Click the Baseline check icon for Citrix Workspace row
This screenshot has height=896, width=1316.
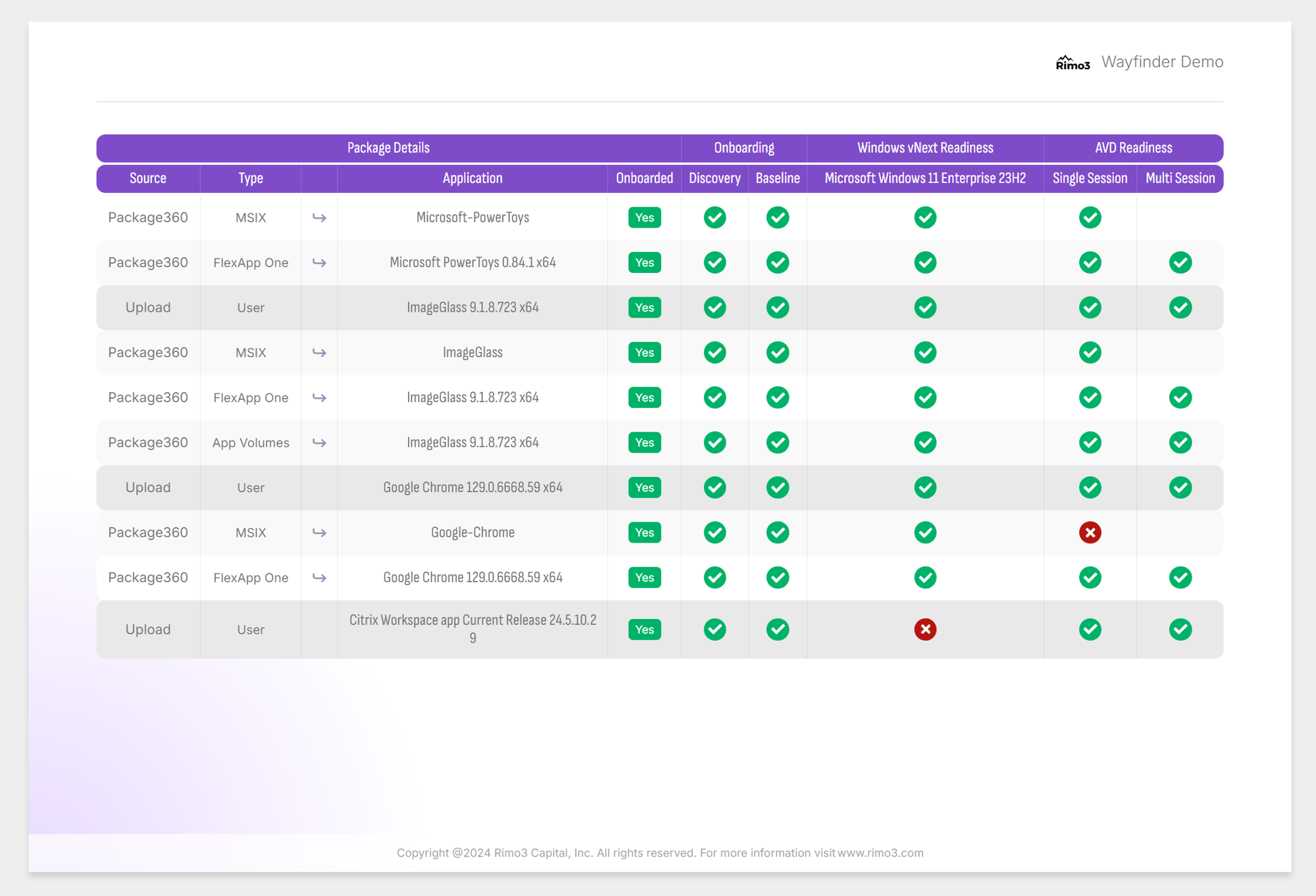tap(778, 630)
